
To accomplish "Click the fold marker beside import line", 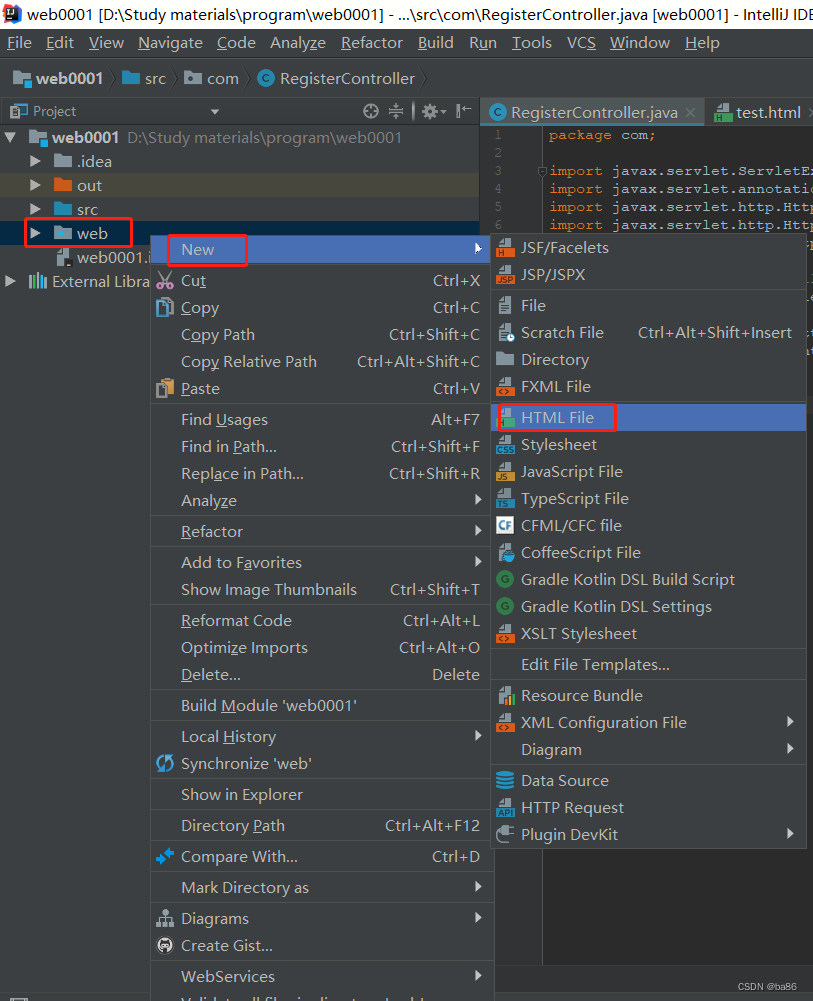I will pos(542,171).
